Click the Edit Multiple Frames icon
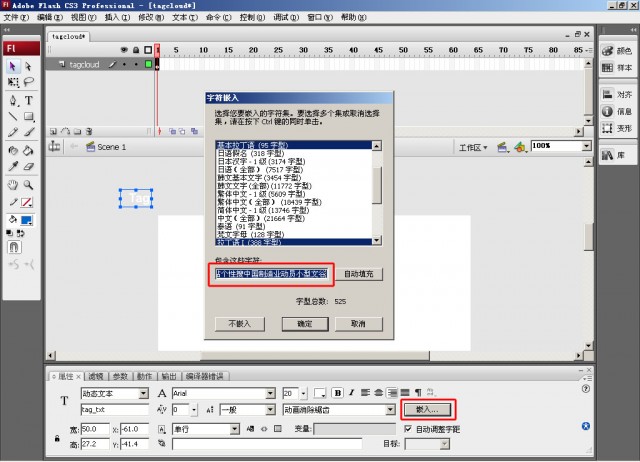640x462 pixels. point(194,131)
